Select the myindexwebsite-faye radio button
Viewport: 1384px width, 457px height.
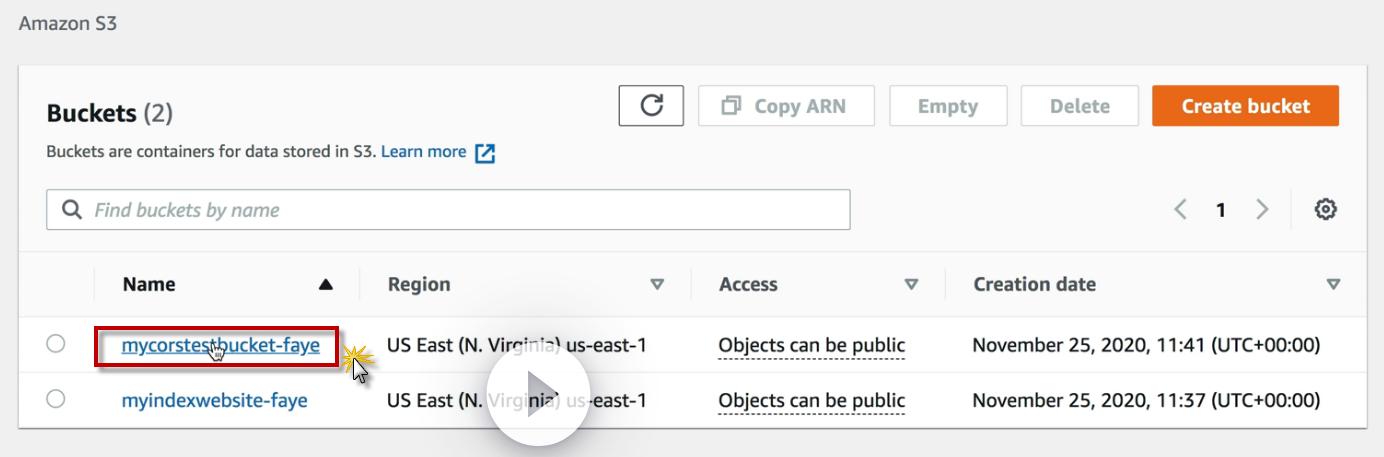tap(56, 400)
